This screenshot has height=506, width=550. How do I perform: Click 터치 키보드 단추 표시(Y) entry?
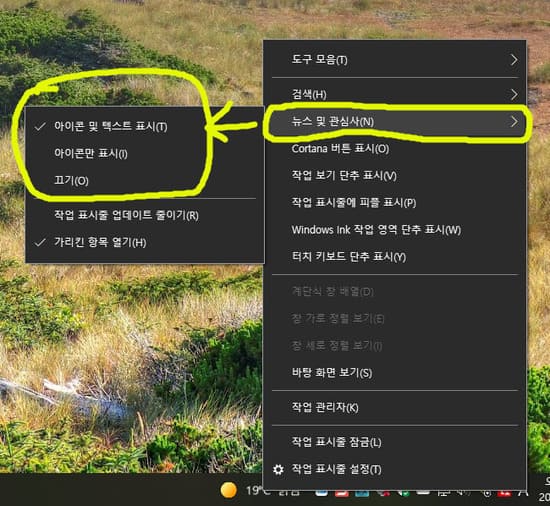(395, 257)
